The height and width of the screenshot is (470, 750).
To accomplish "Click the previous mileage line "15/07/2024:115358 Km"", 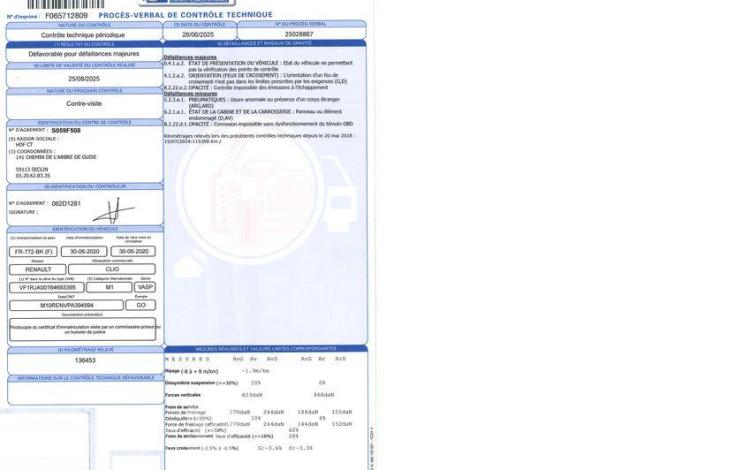I will pos(192,142).
